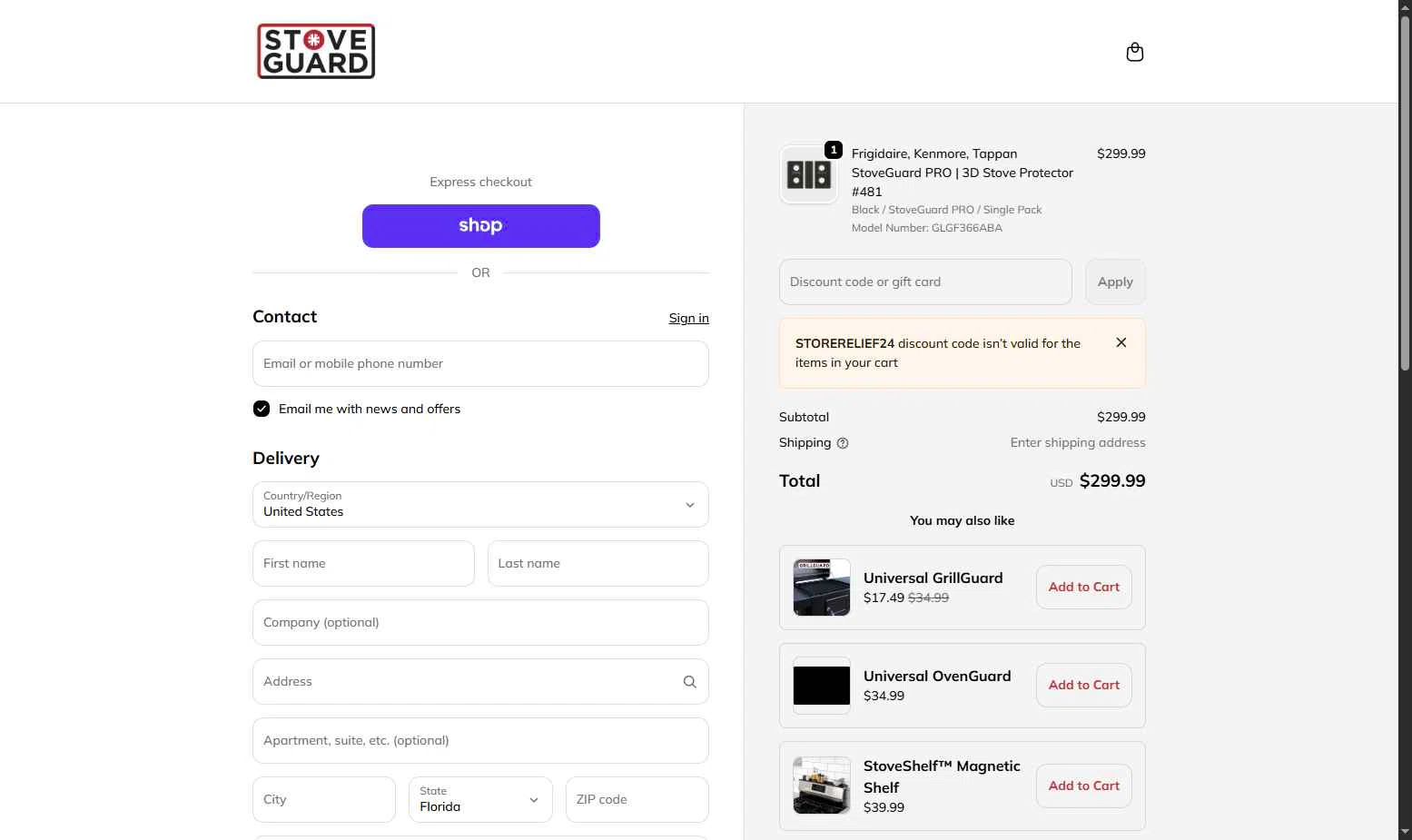Click the Universal OvenGuard thumbnail

click(x=822, y=686)
